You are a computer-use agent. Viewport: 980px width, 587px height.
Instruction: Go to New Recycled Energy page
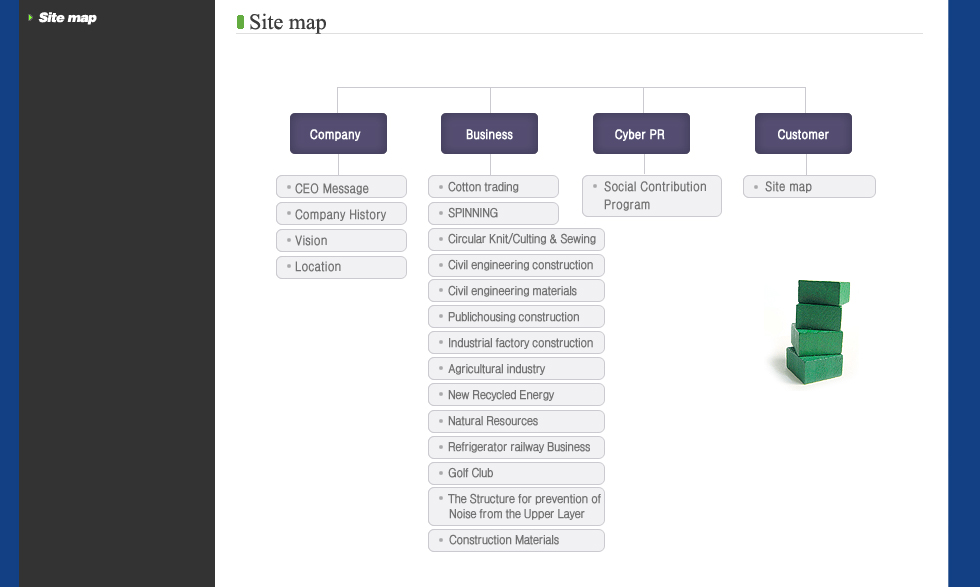coord(516,395)
